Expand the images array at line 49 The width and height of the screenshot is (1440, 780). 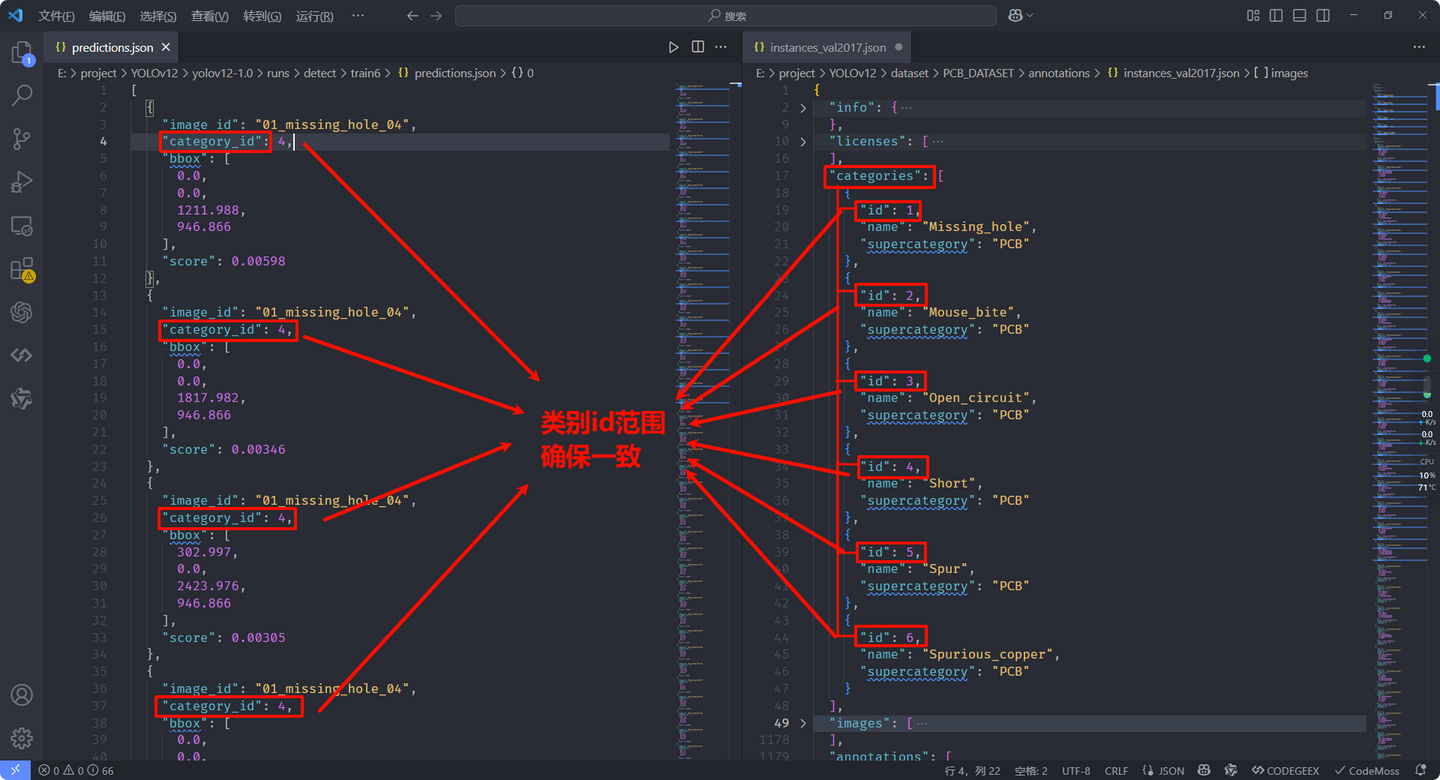pos(804,723)
